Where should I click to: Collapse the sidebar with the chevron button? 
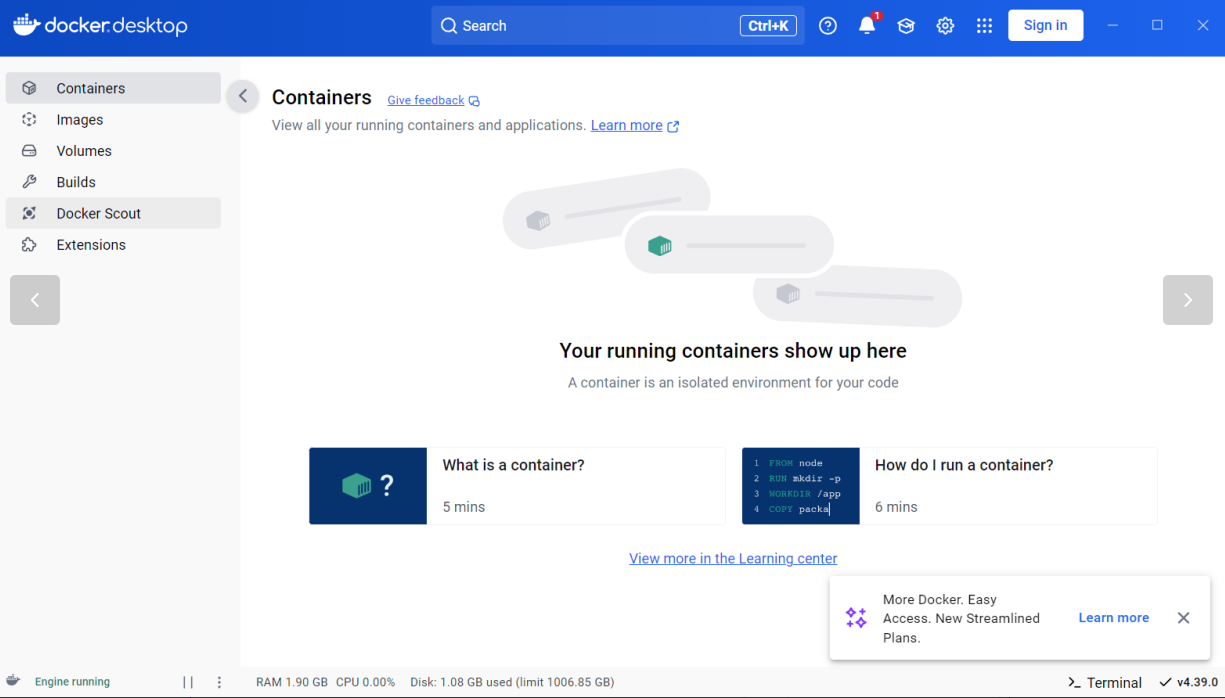coord(242,97)
